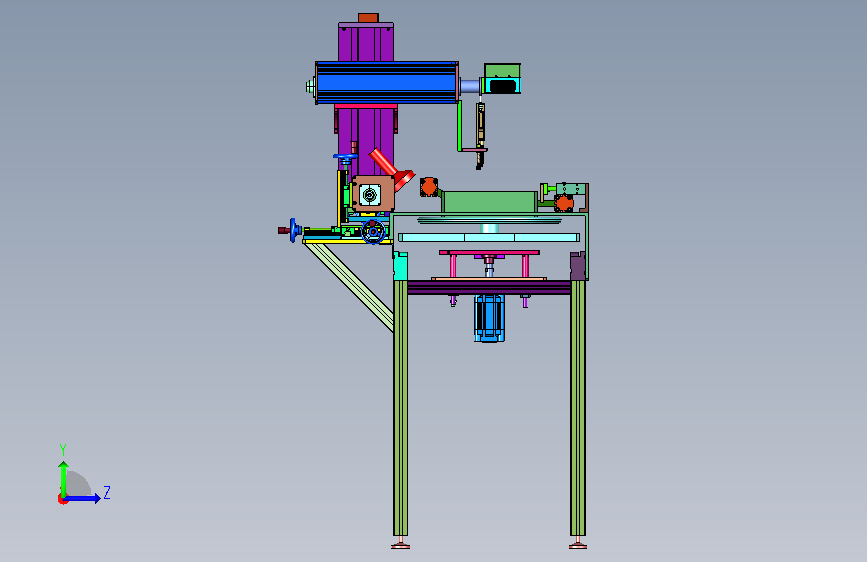The height and width of the screenshot is (562, 867).
Task: Select the blue motor under the table
Action: point(489,318)
